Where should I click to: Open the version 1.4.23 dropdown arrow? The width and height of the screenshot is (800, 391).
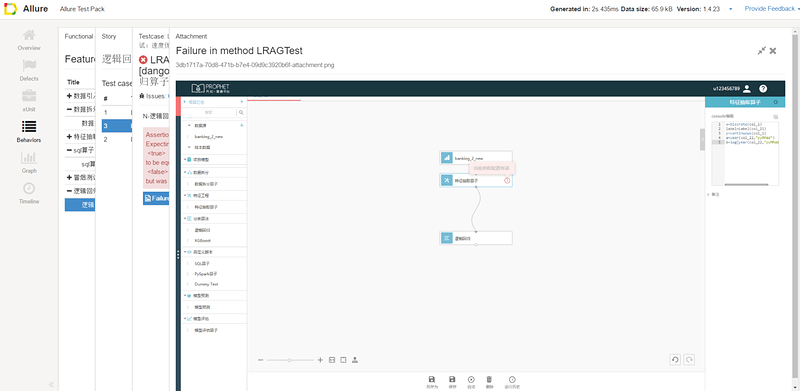(731, 9)
